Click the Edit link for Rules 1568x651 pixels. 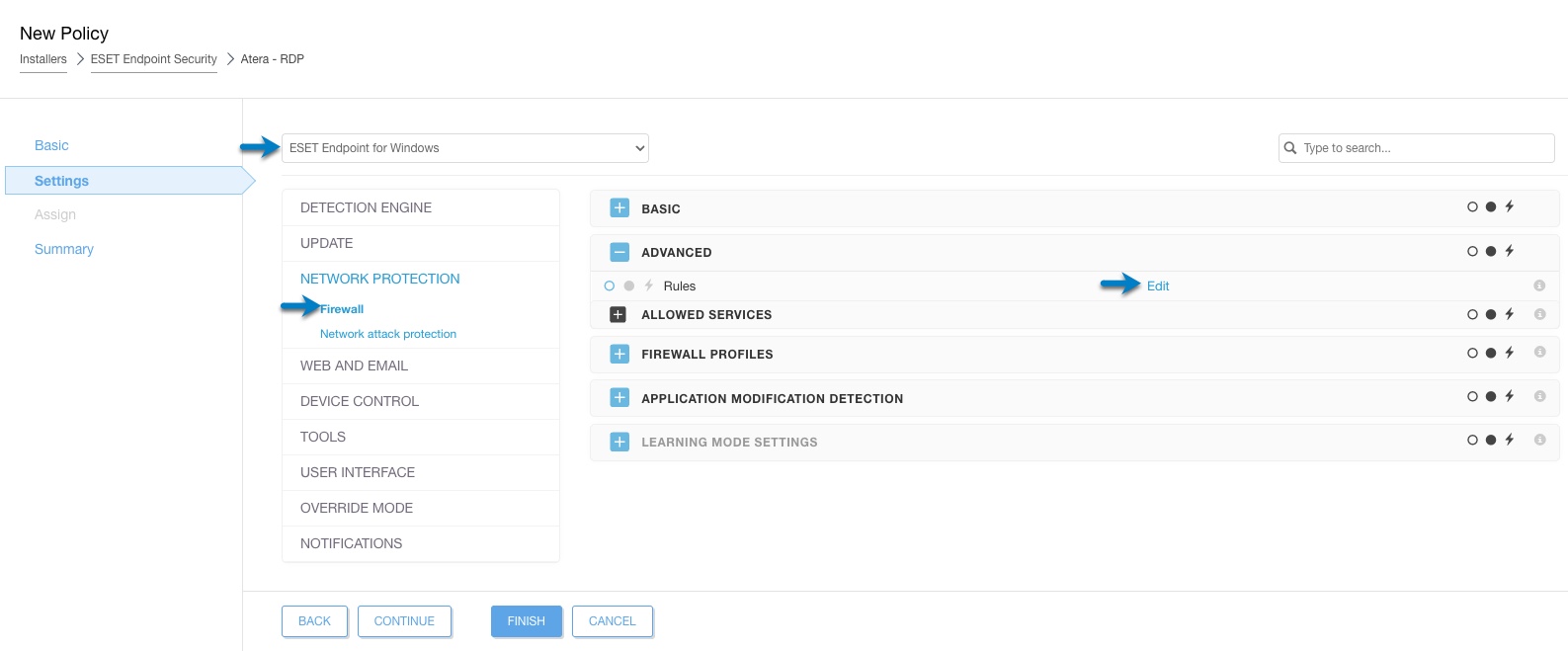1158,285
